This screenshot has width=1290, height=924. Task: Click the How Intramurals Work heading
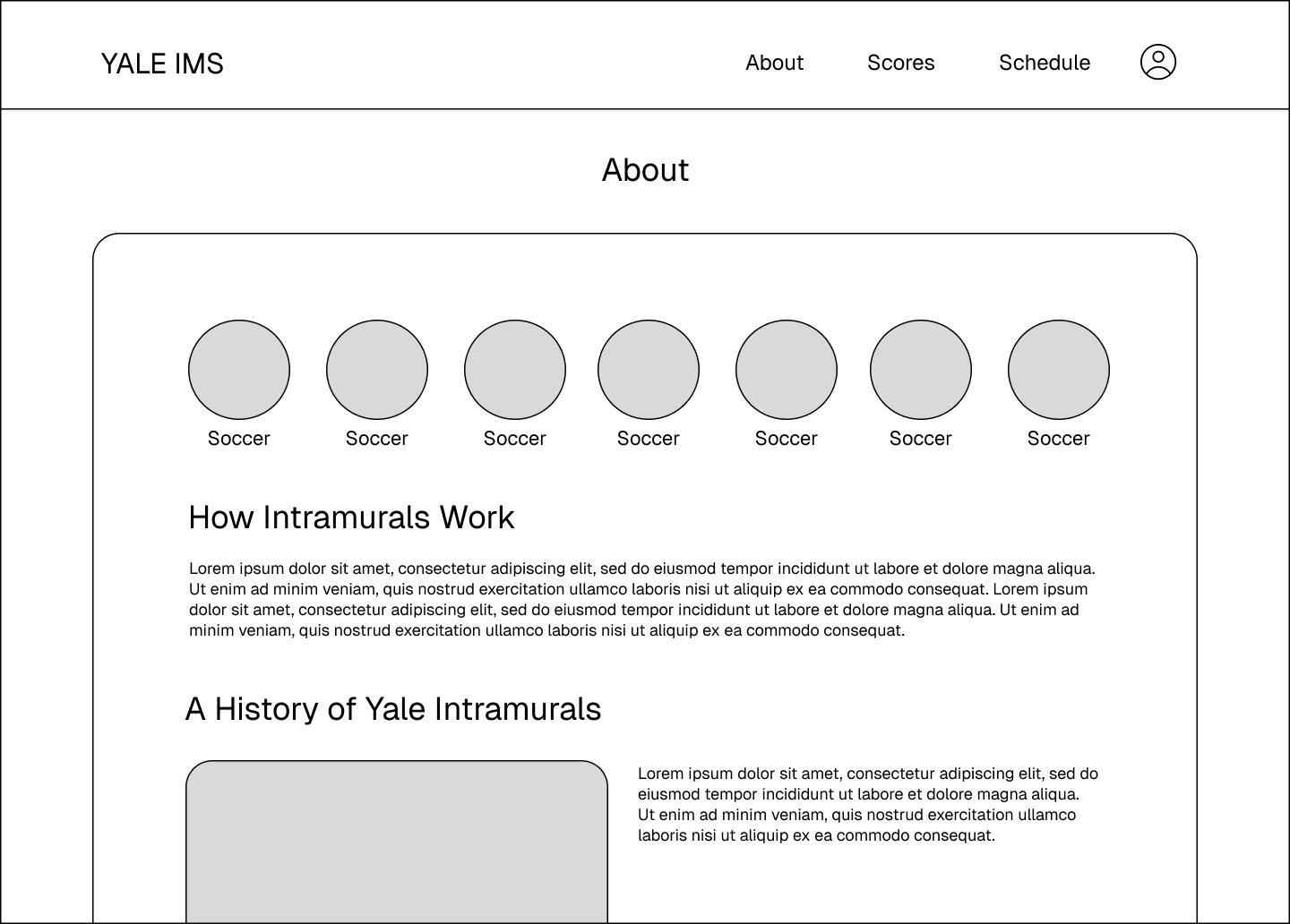coord(351,518)
